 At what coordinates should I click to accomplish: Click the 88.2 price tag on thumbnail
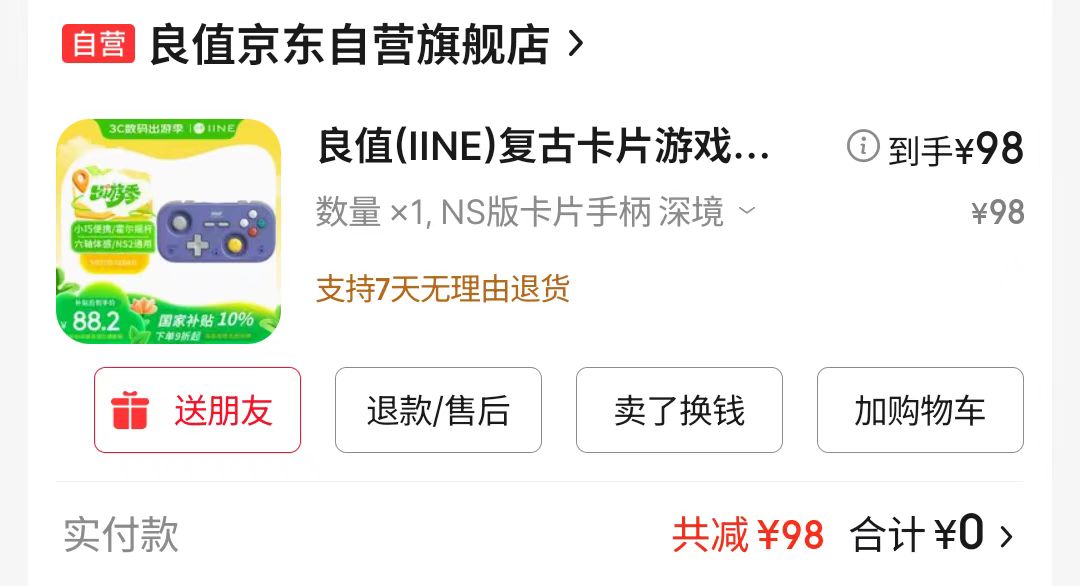[x=96, y=321]
